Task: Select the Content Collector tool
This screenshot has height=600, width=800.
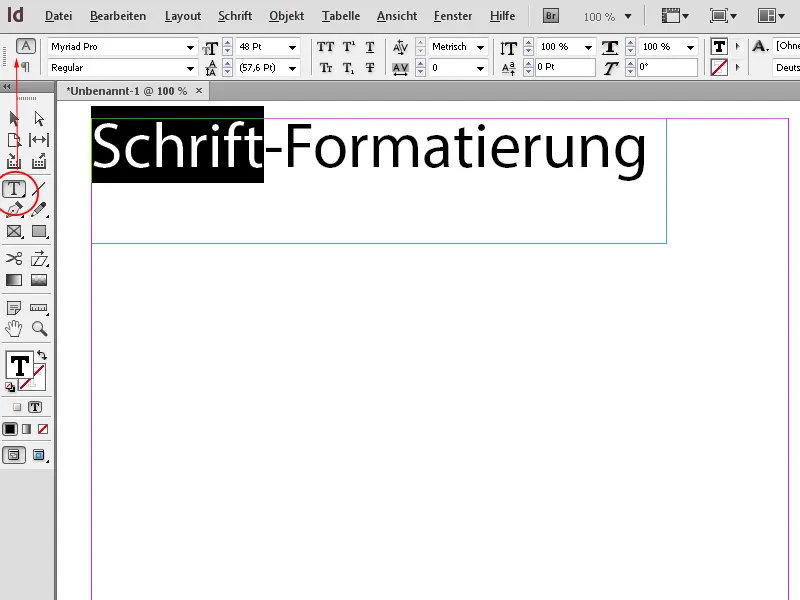Action: (x=14, y=162)
